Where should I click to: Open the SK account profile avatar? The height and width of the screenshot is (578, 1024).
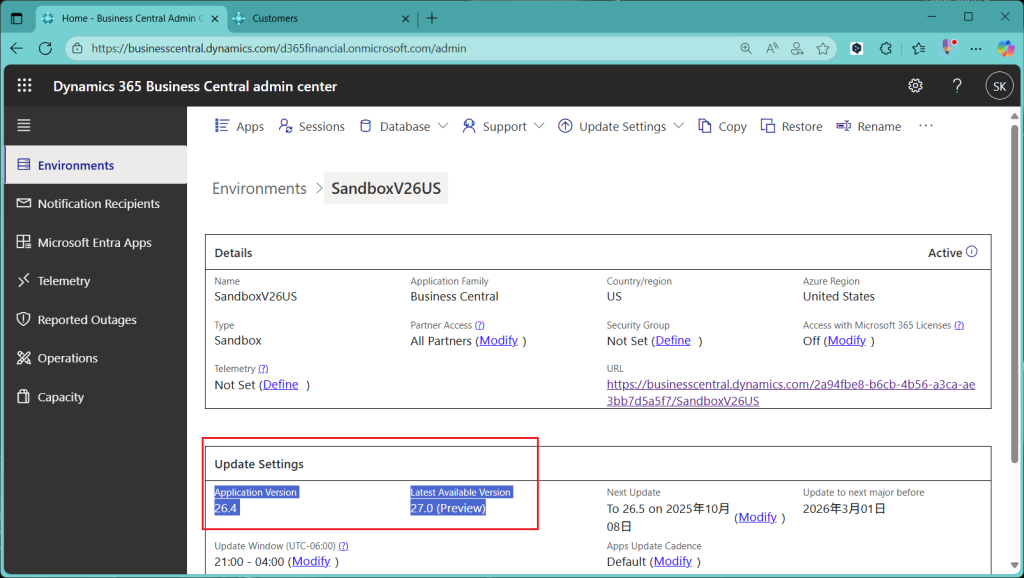[x=999, y=86]
